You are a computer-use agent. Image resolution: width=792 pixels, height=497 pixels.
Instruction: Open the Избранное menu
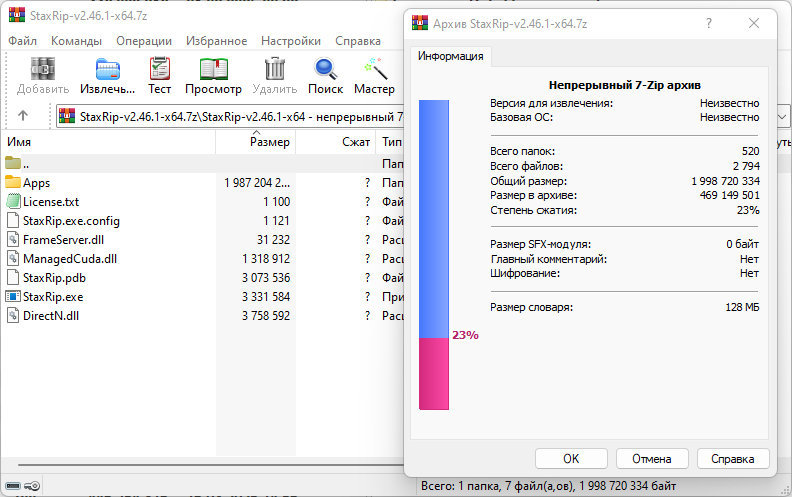pyautogui.click(x=217, y=41)
